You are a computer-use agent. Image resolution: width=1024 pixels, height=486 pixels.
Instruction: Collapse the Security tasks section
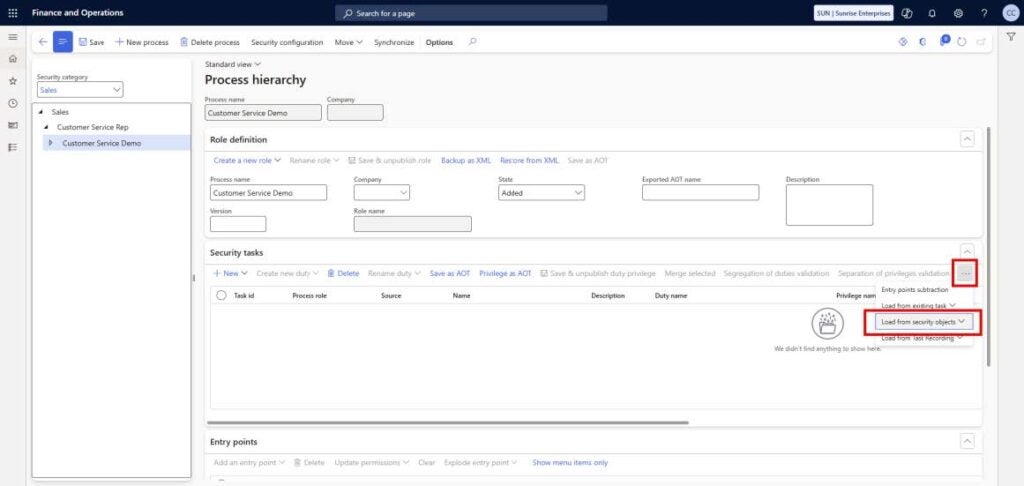tap(967, 251)
